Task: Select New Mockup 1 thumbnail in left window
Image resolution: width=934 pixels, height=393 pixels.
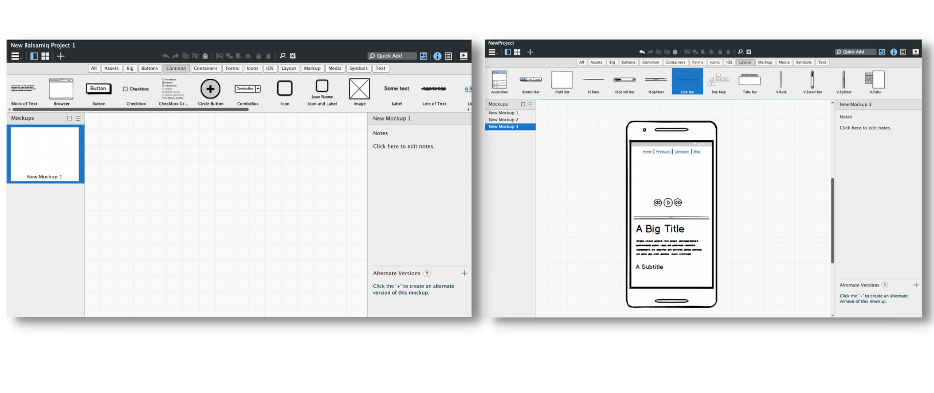Action: point(45,154)
